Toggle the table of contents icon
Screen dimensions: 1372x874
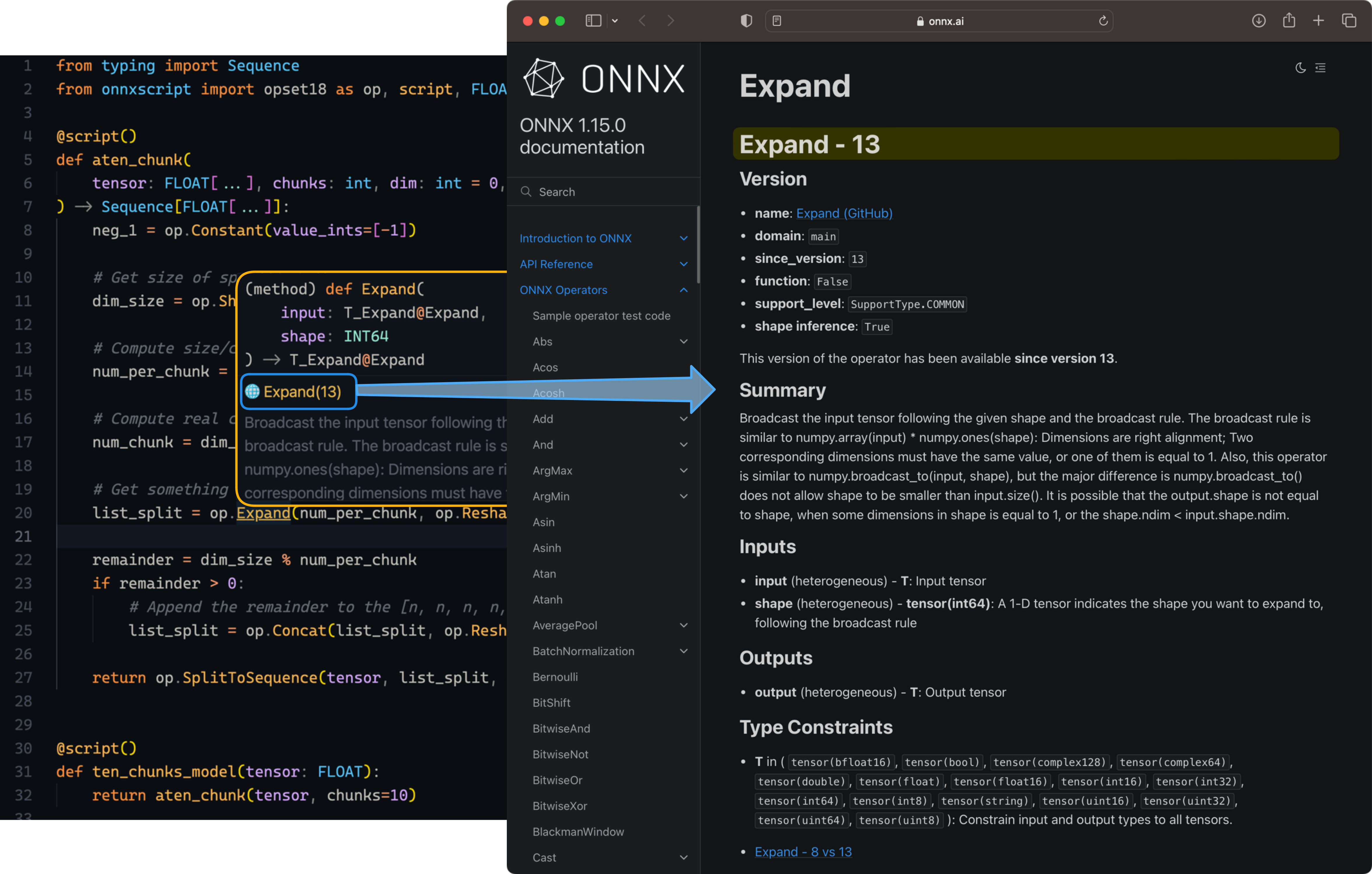tap(1320, 68)
